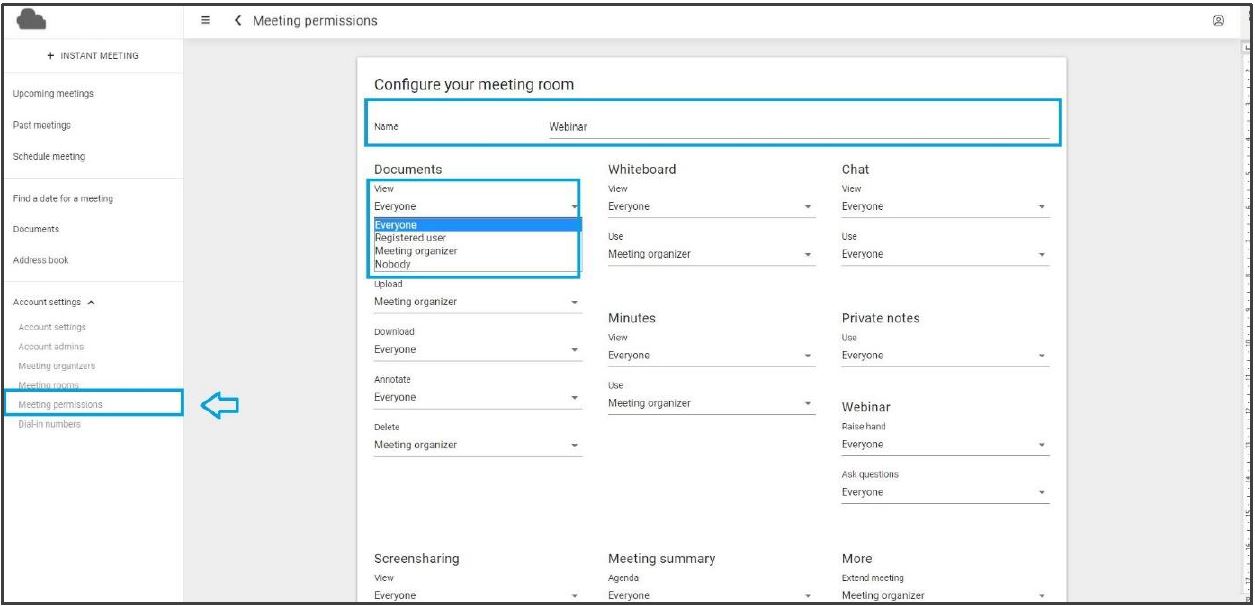Open the Documents Delete dropdown
Image resolution: width=1255 pixels, height=606 pixels.
point(476,445)
